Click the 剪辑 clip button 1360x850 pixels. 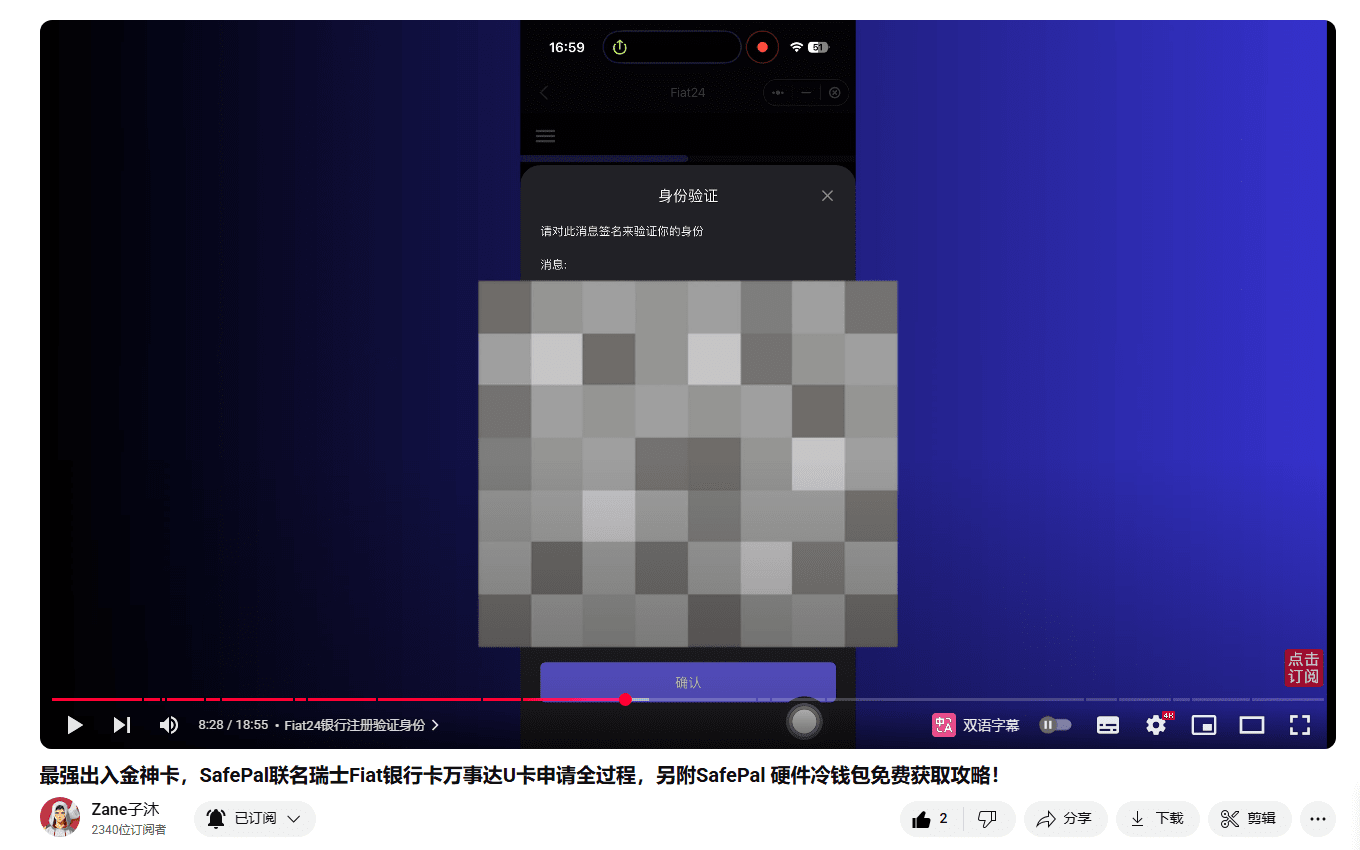pyautogui.click(x=1250, y=819)
